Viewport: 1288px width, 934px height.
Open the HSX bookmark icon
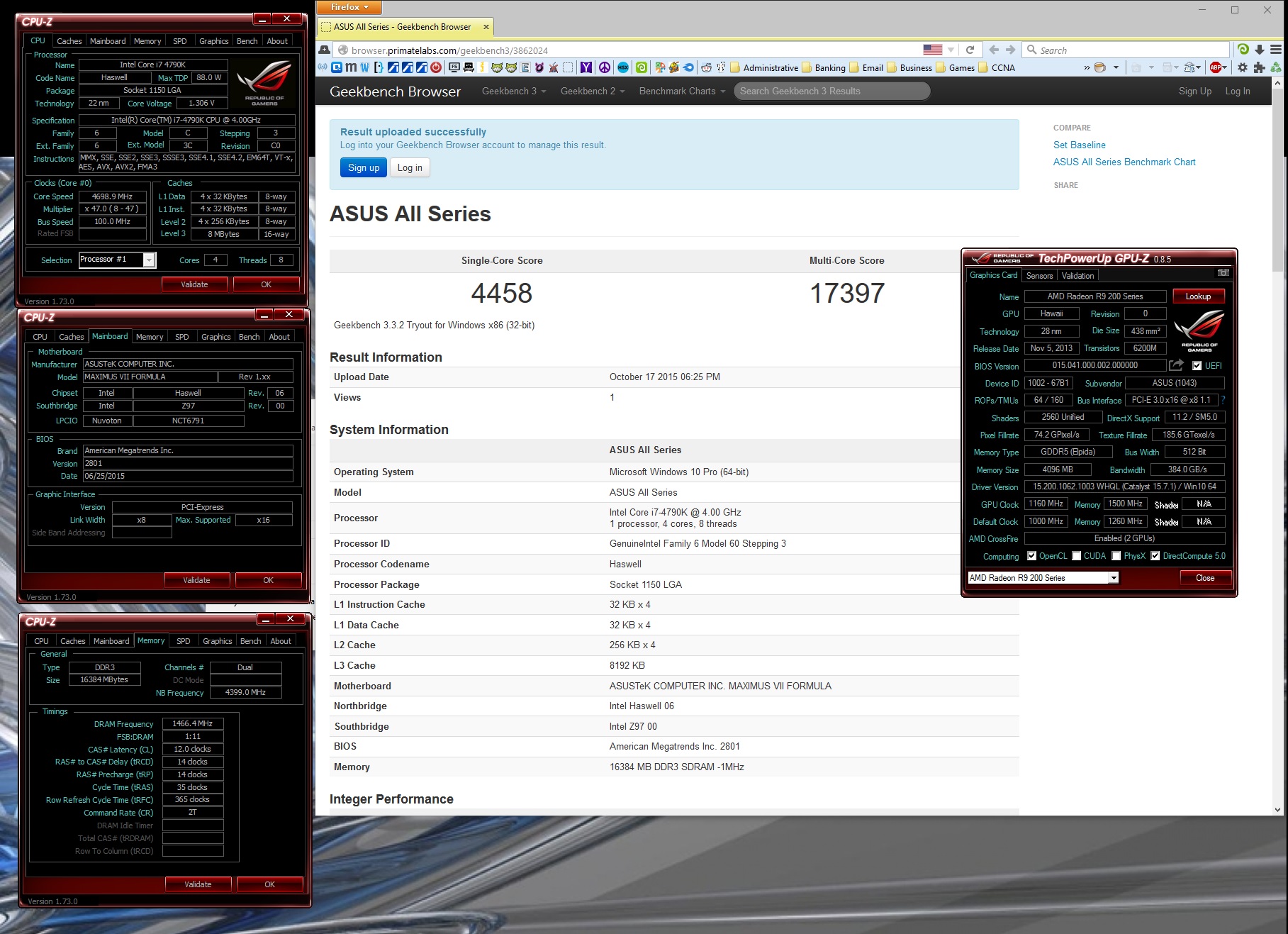pyautogui.click(x=623, y=67)
